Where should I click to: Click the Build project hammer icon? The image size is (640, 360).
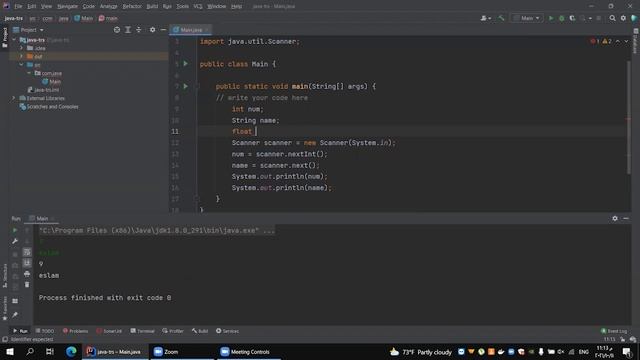(x=501, y=18)
